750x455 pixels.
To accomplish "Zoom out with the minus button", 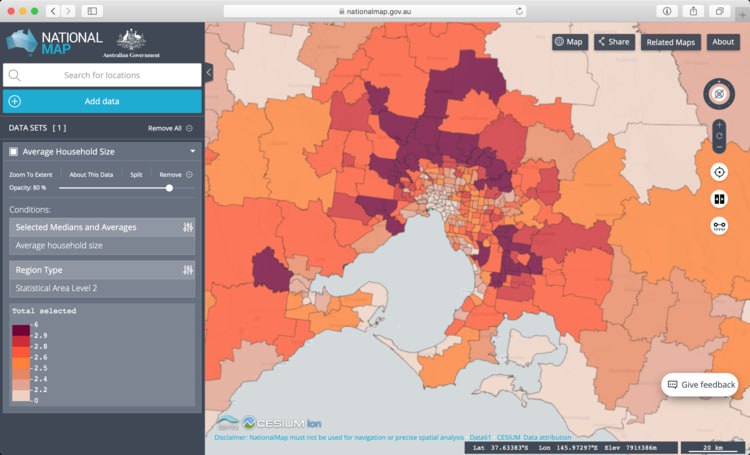I will click(719, 147).
